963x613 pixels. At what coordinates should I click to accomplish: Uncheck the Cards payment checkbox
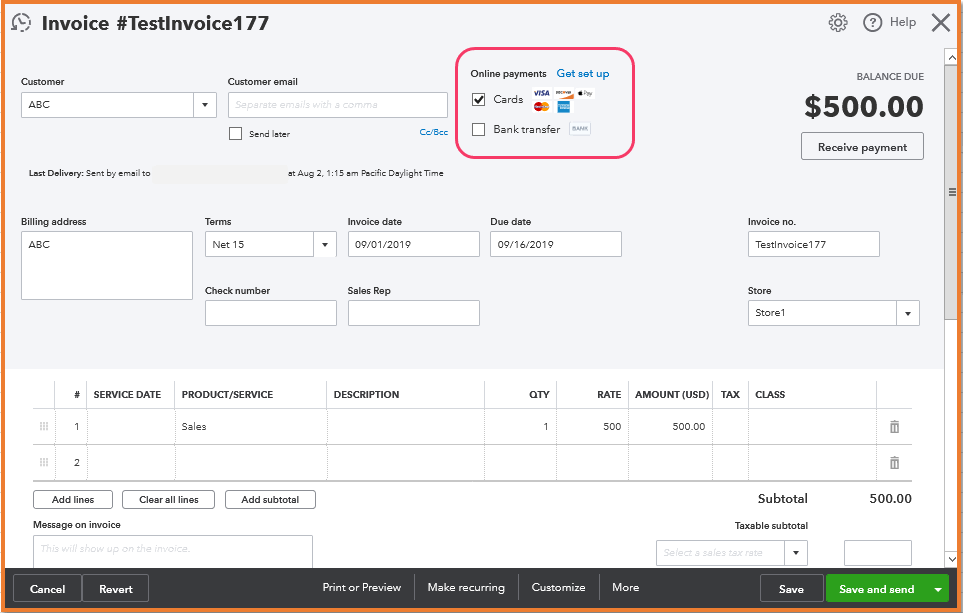click(x=478, y=99)
